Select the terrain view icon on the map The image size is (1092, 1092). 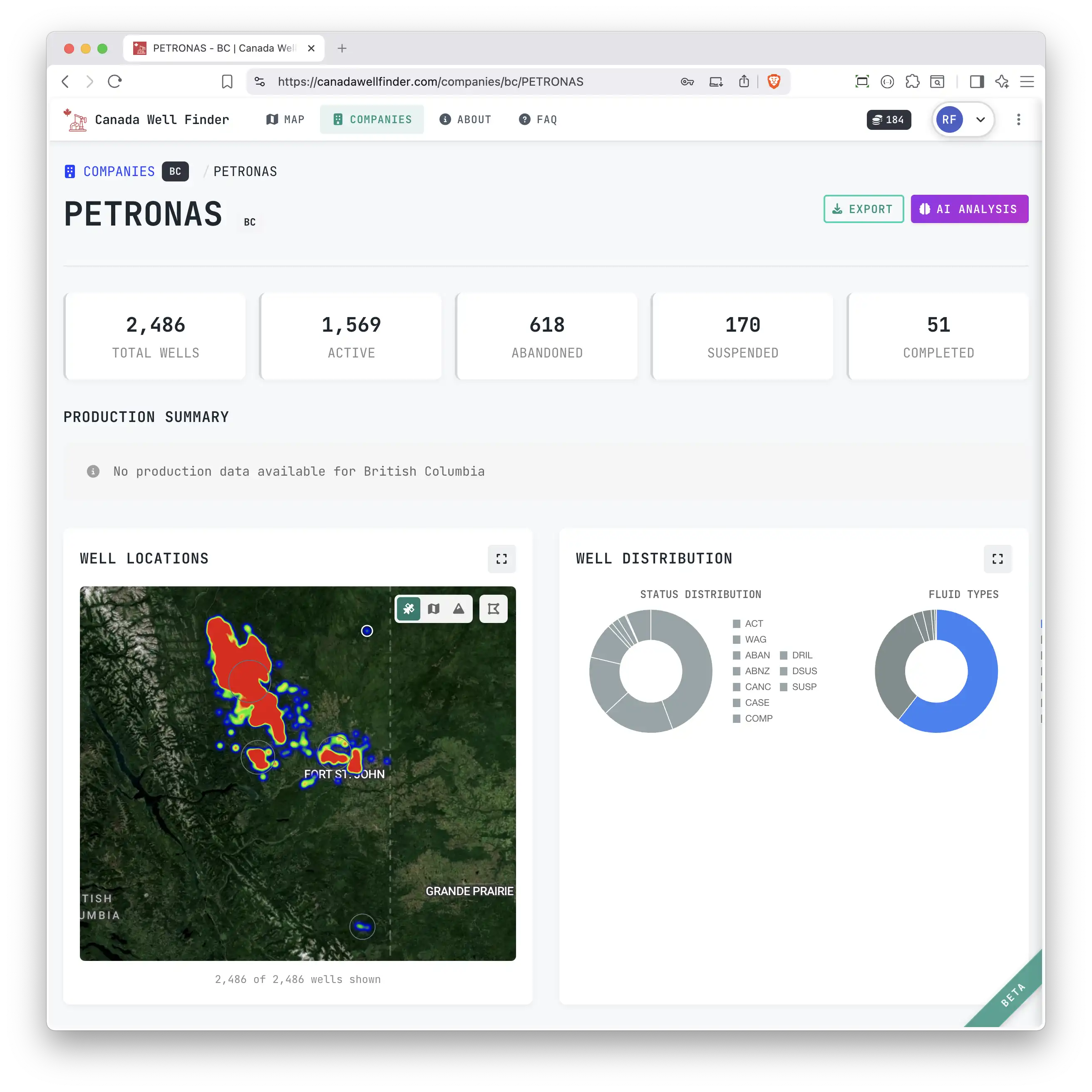point(458,609)
